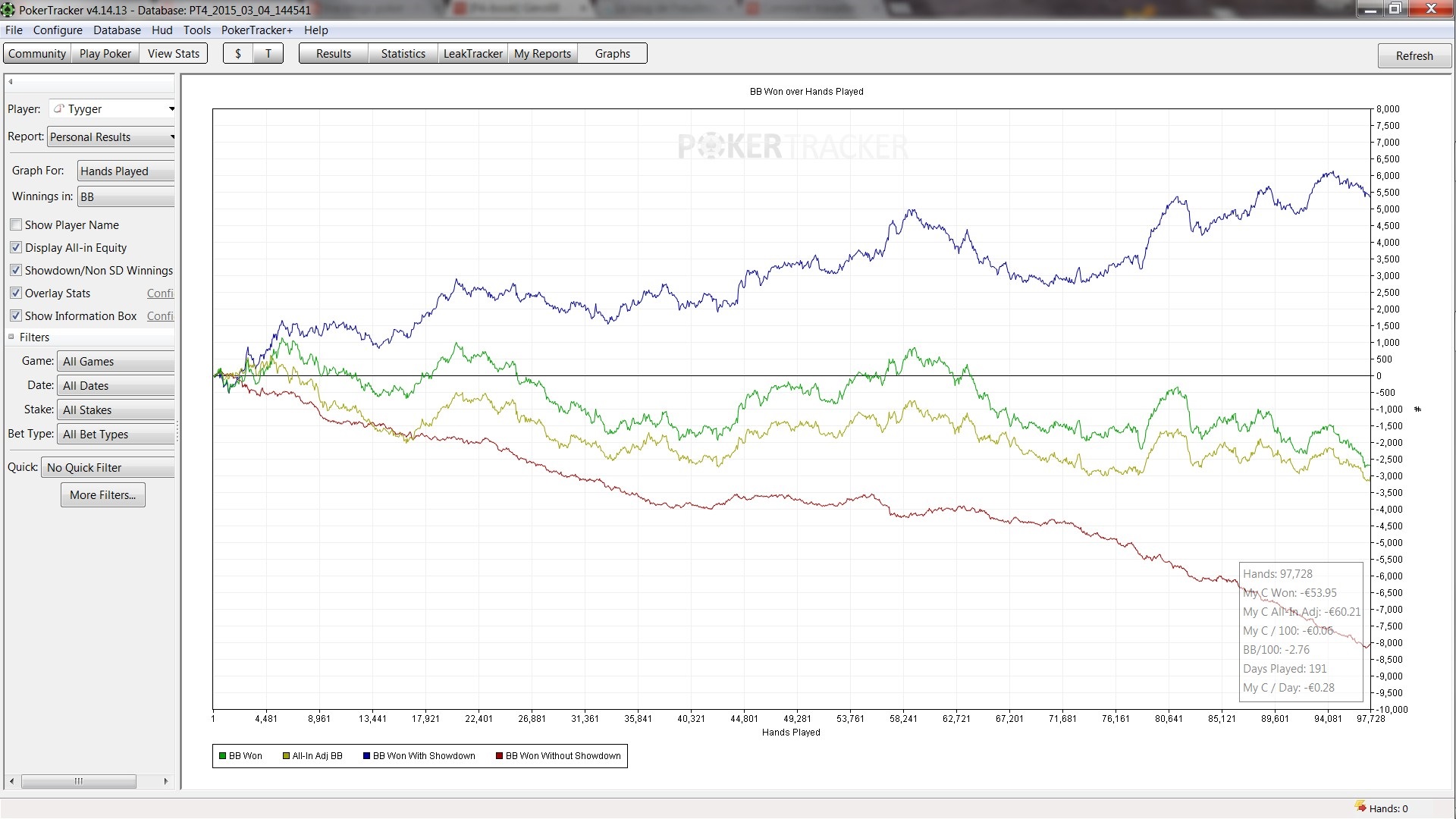Open the Database menu
Viewport: 1456px width, 819px height.
click(117, 30)
